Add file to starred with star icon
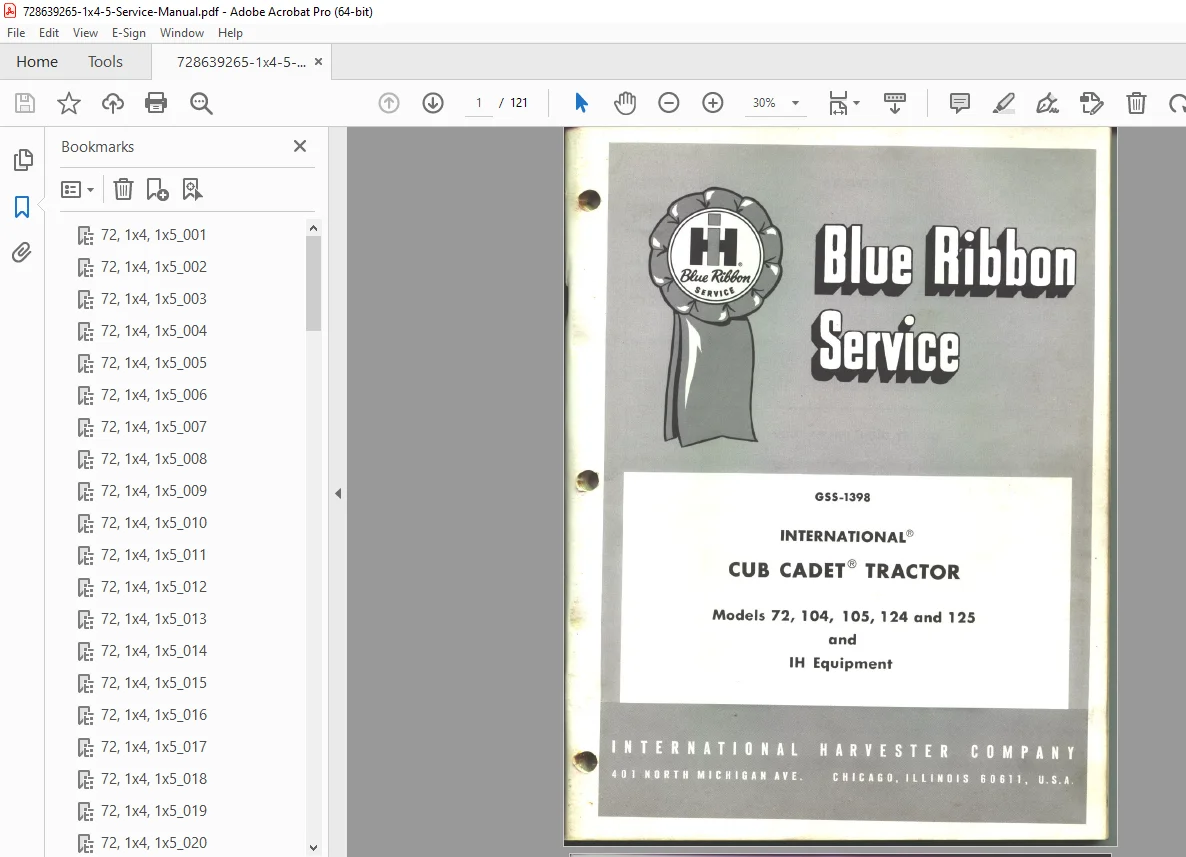 click(69, 103)
